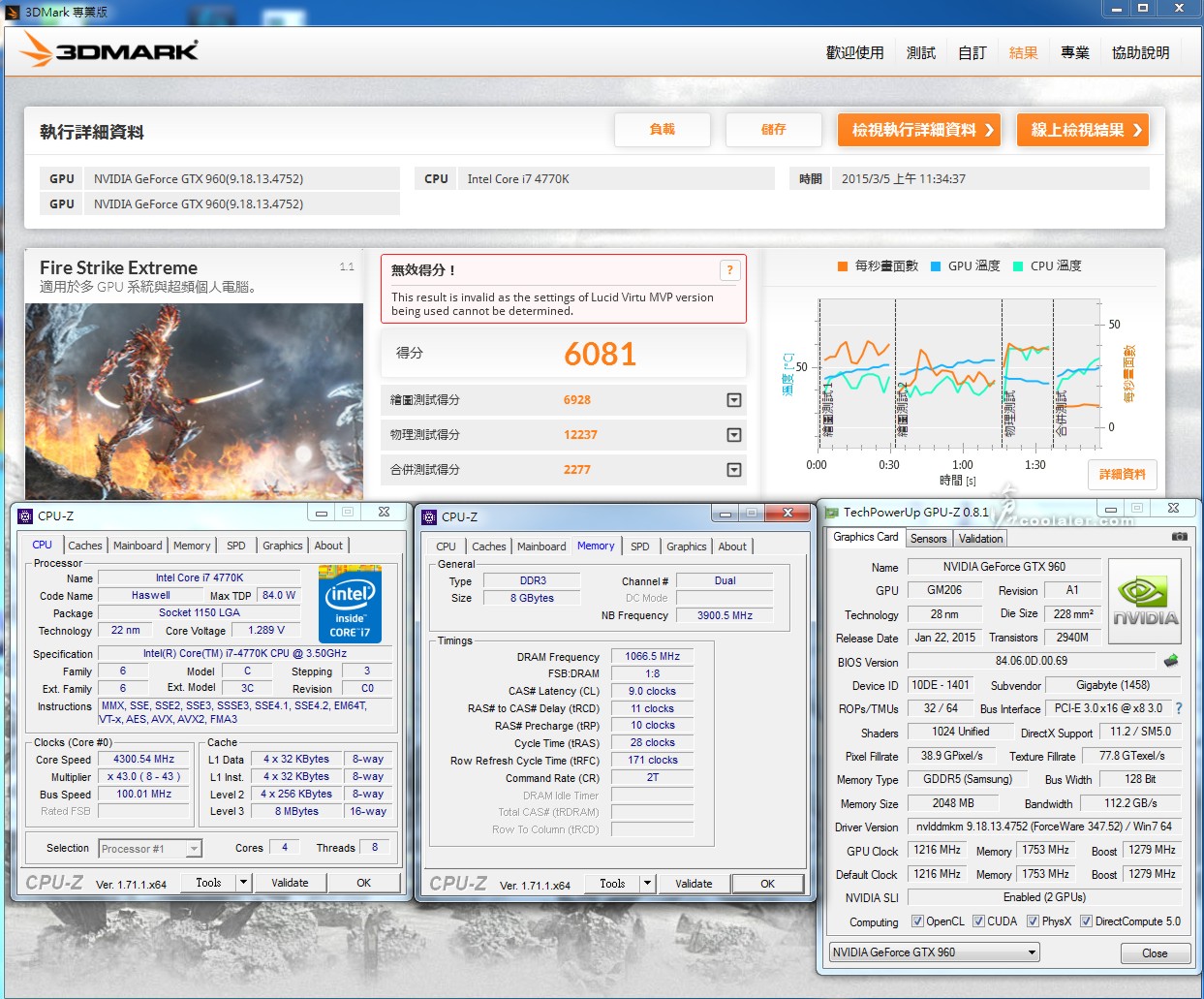Click the 負載 load button
Viewport: 1204px width, 999px height.
[x=663, y=130]
